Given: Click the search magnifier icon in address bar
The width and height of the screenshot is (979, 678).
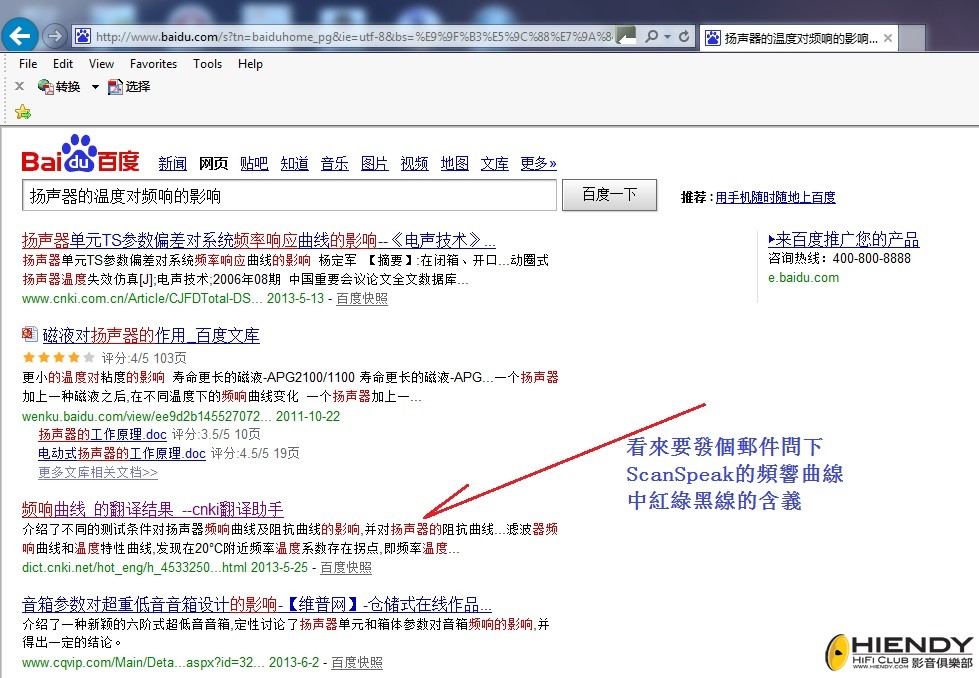Looking at the screenshot, I should pyautogui.click(x=651, y=37).
